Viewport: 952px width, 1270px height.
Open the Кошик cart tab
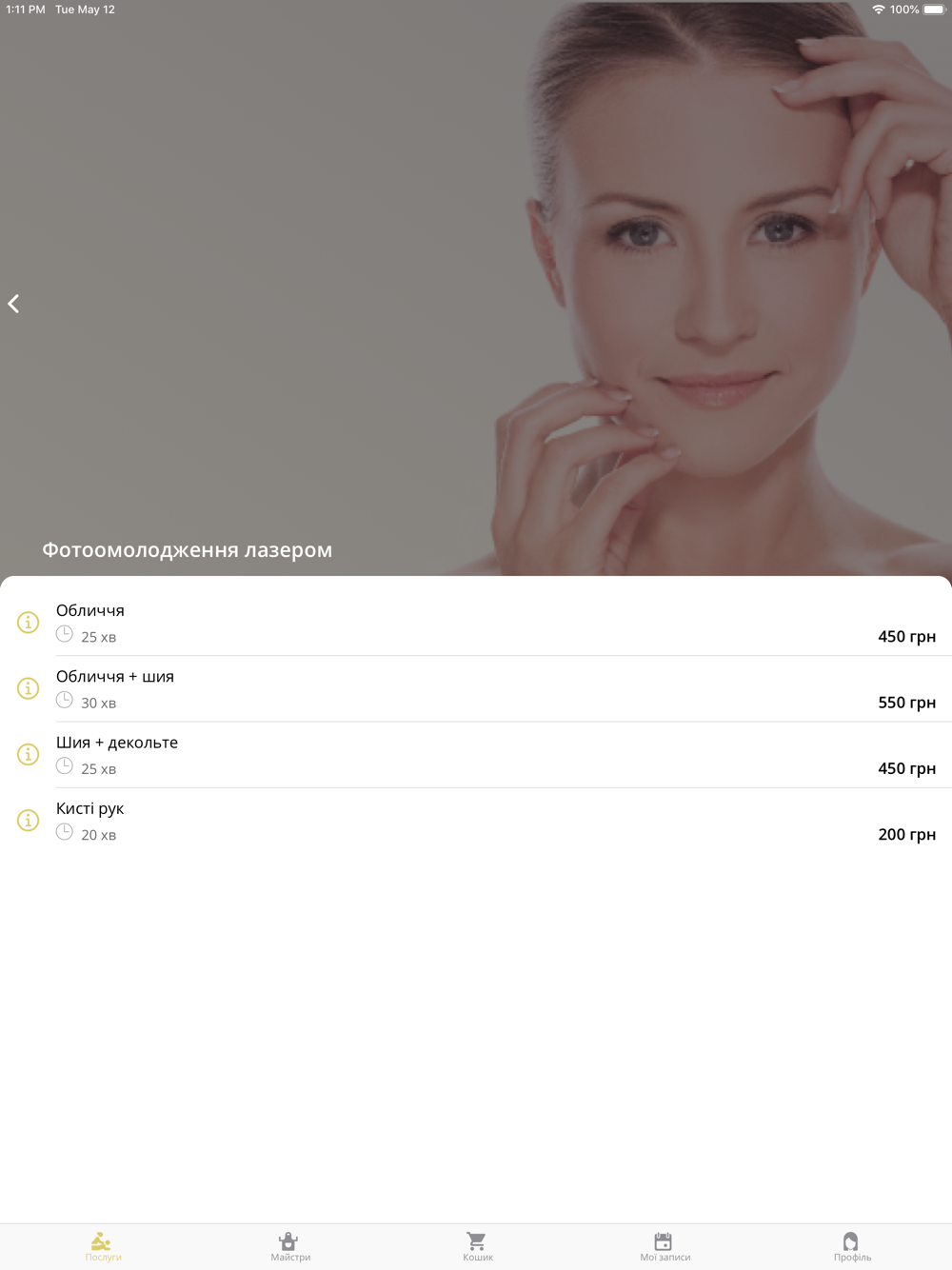tap(477, 1246)
